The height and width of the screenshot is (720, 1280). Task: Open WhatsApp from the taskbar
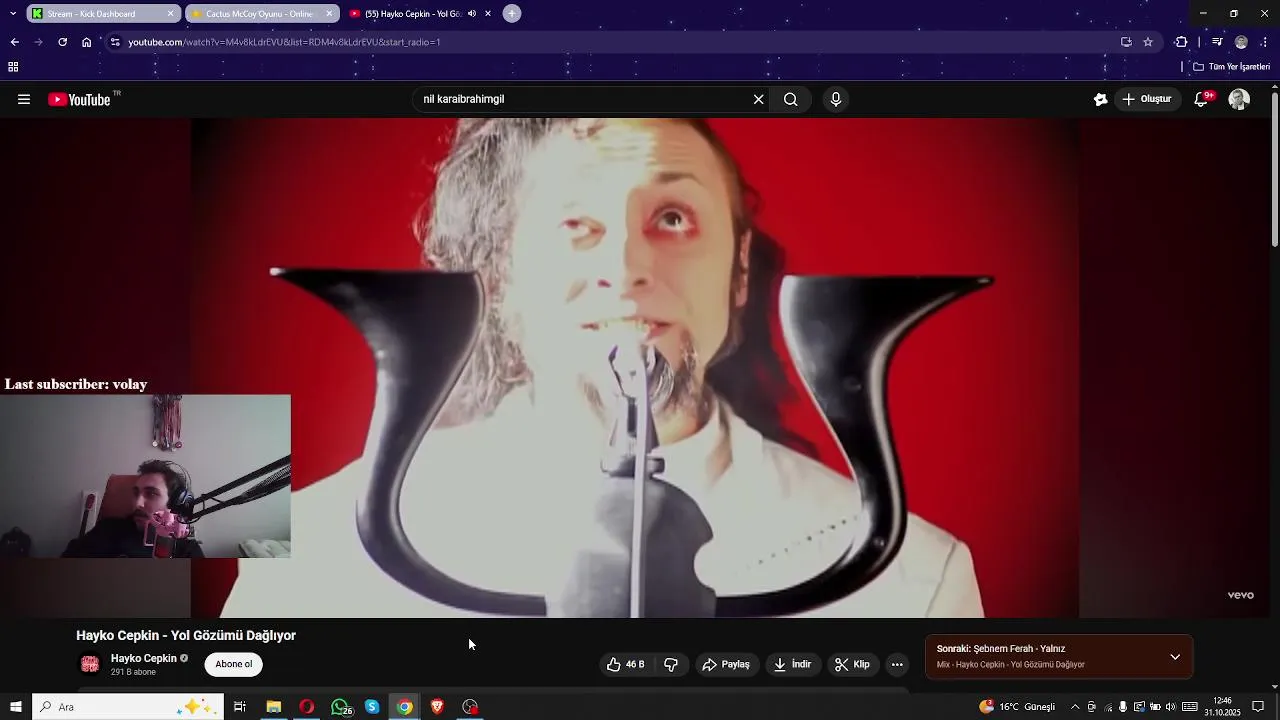pyautogui.click(x=340, y=707)
